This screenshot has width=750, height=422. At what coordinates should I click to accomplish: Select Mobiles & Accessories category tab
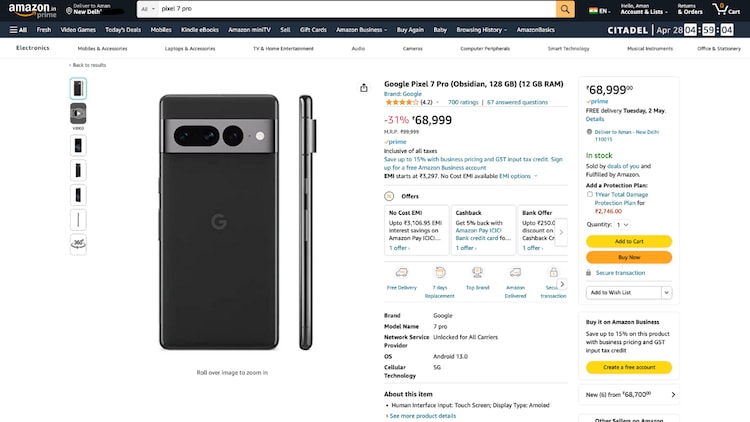point(102,48)
